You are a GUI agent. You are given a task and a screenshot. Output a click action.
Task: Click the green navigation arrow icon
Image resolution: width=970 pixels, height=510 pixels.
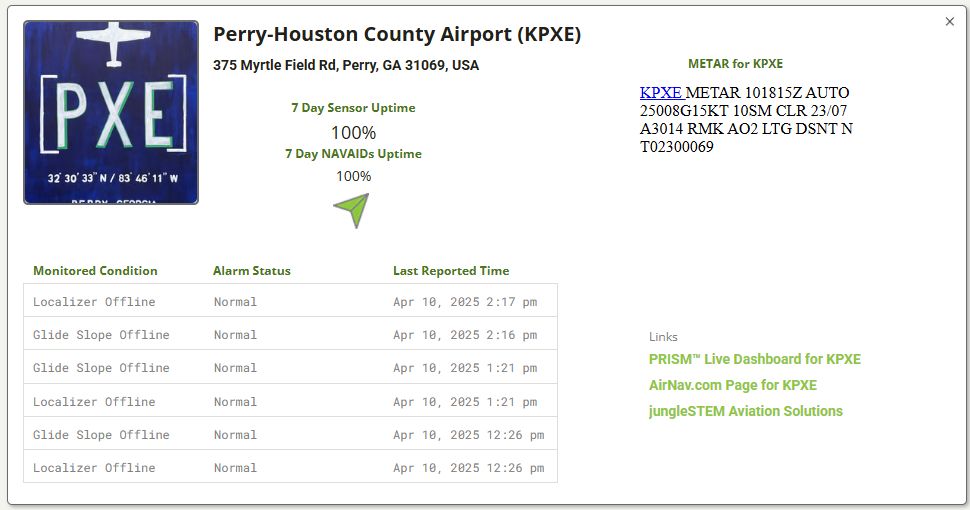(352, 209)
